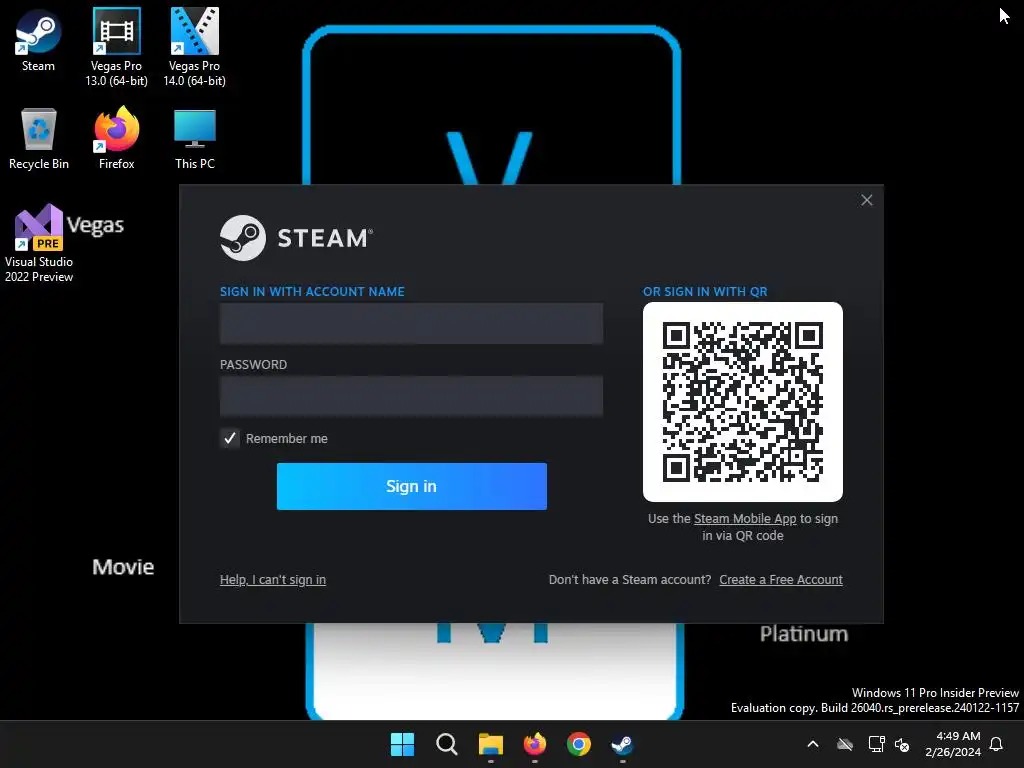Screen dimensions: 1024x768
Task: Open the Steam Mobile App link
Action: point(745,519)
